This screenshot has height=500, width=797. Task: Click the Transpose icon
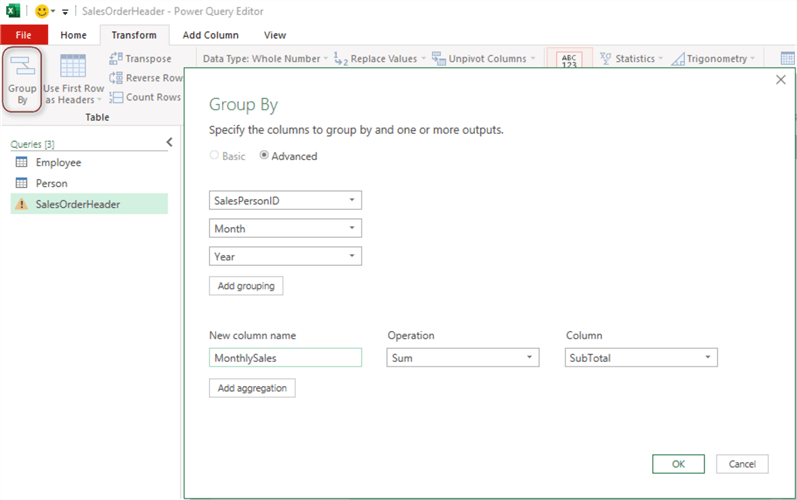coord(116,59)
